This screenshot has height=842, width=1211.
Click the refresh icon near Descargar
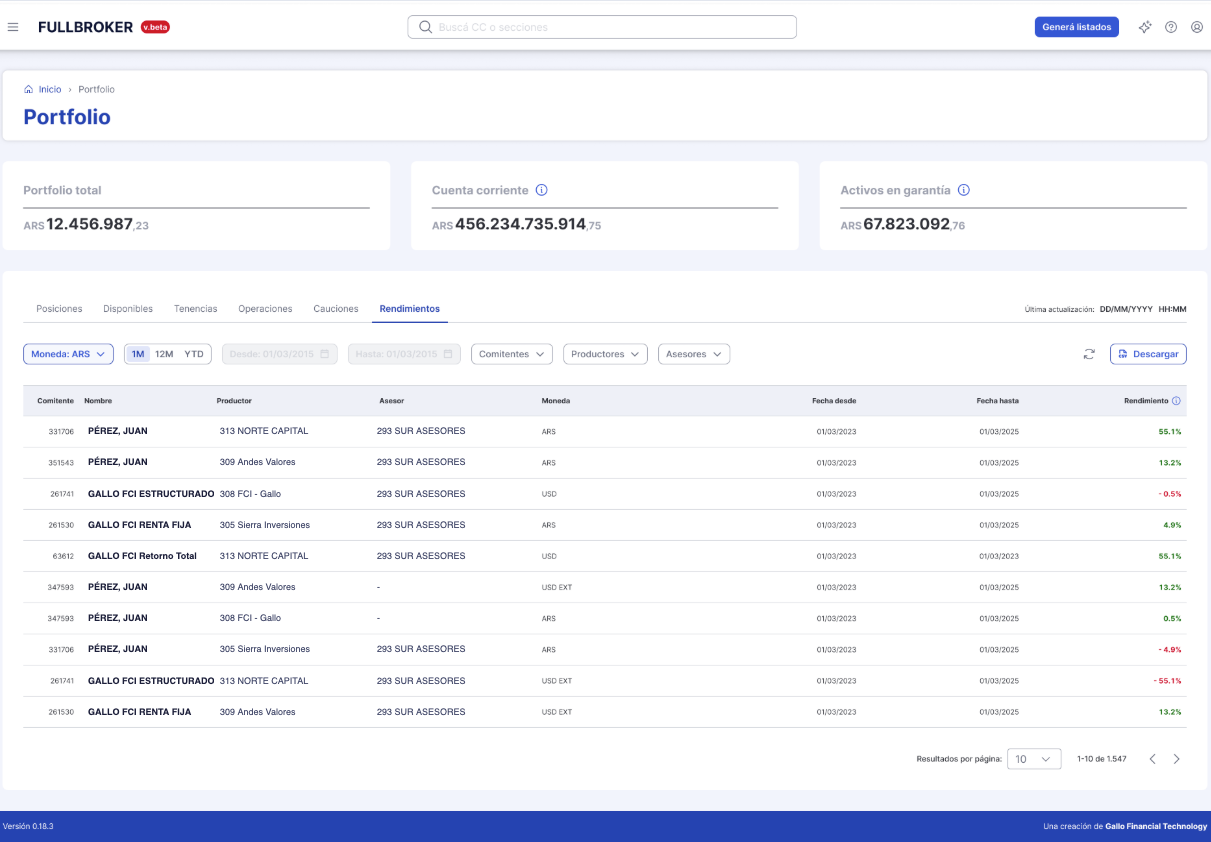(x=1089, y=354)
